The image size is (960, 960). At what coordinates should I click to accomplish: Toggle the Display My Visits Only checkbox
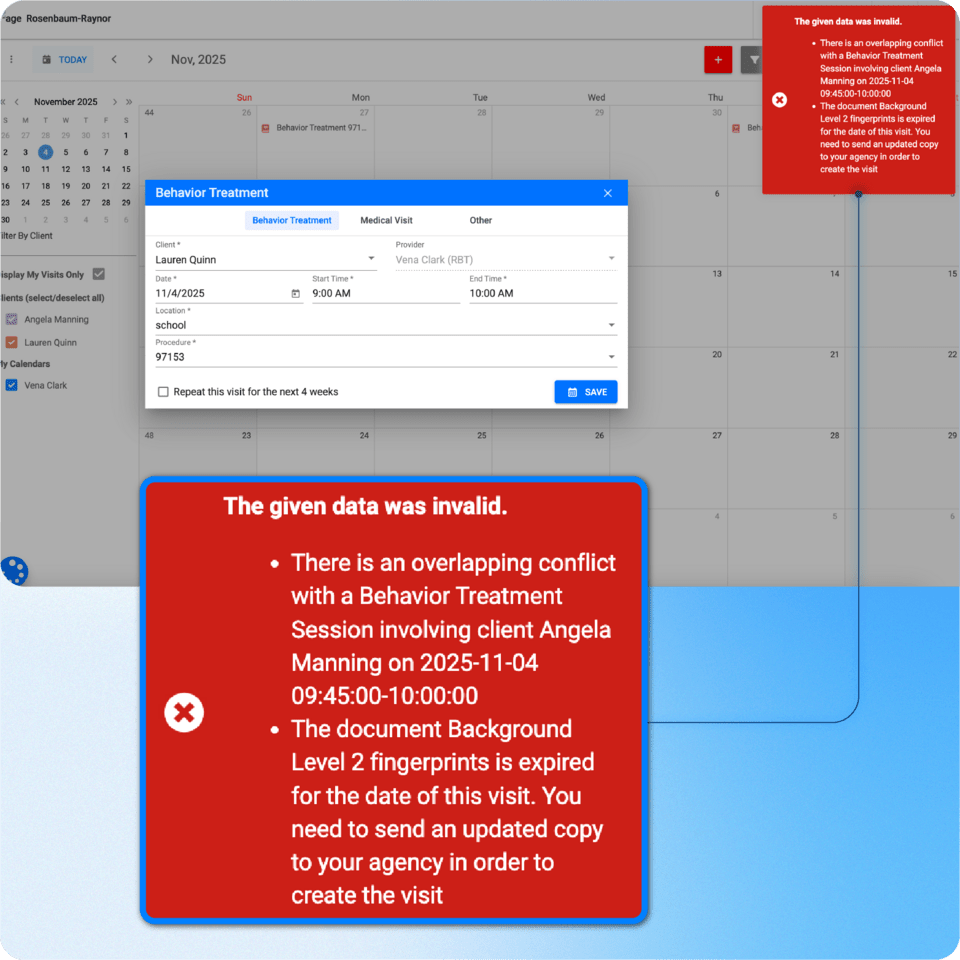click(x=98, y=274)
